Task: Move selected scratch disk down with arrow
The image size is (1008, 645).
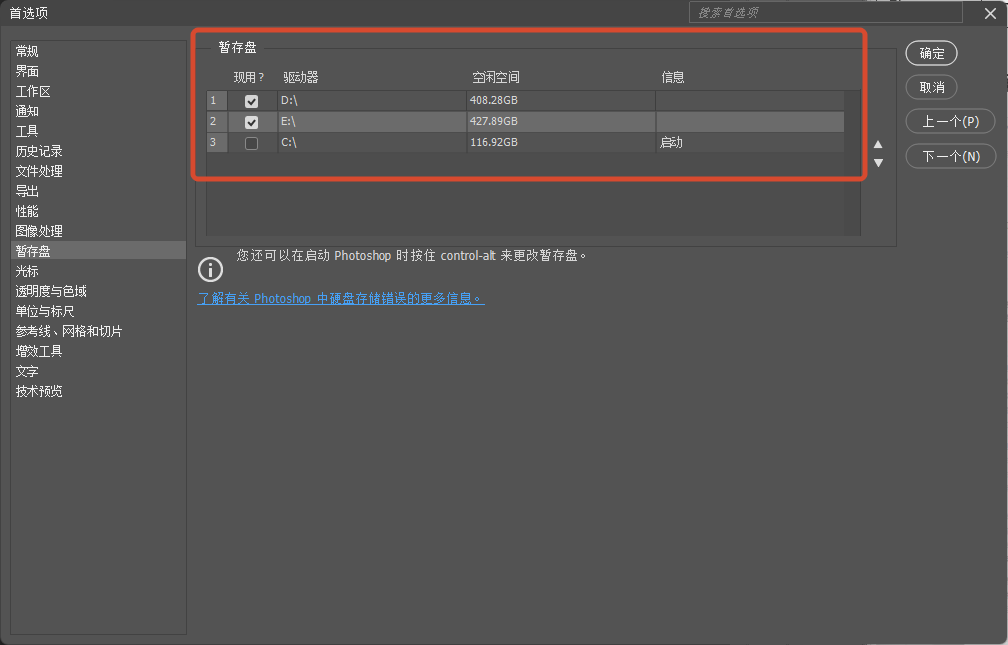Action: coord(878,163)
